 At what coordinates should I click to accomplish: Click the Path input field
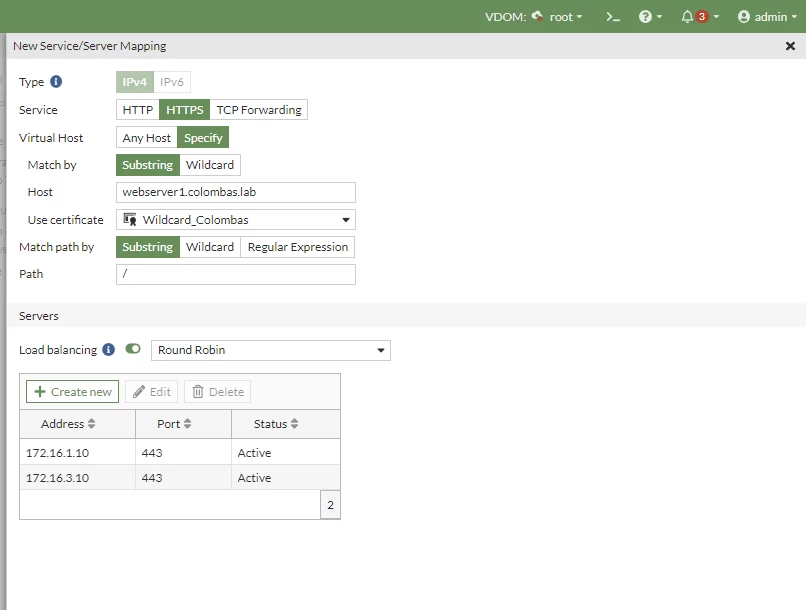pyautogui.click(x=235, y=274)
